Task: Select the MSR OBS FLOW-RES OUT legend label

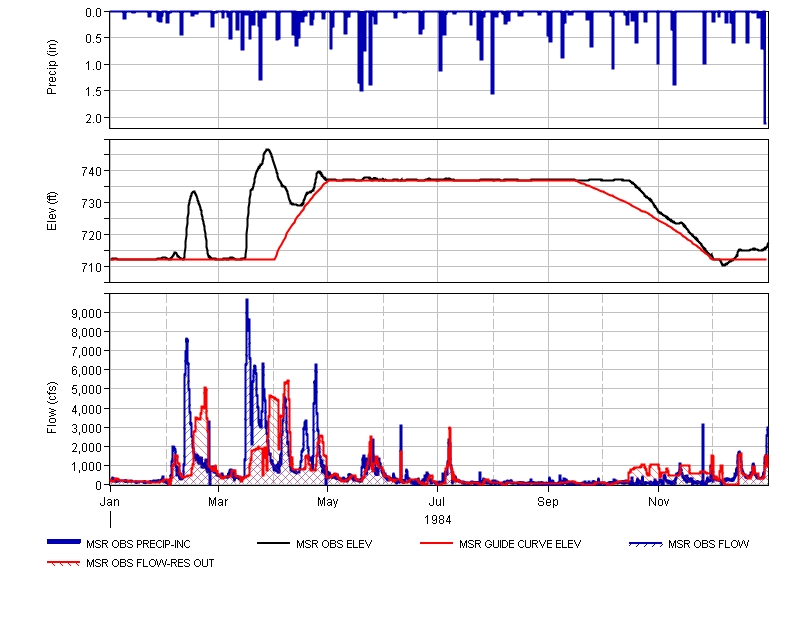Action: tap(150, 563)
